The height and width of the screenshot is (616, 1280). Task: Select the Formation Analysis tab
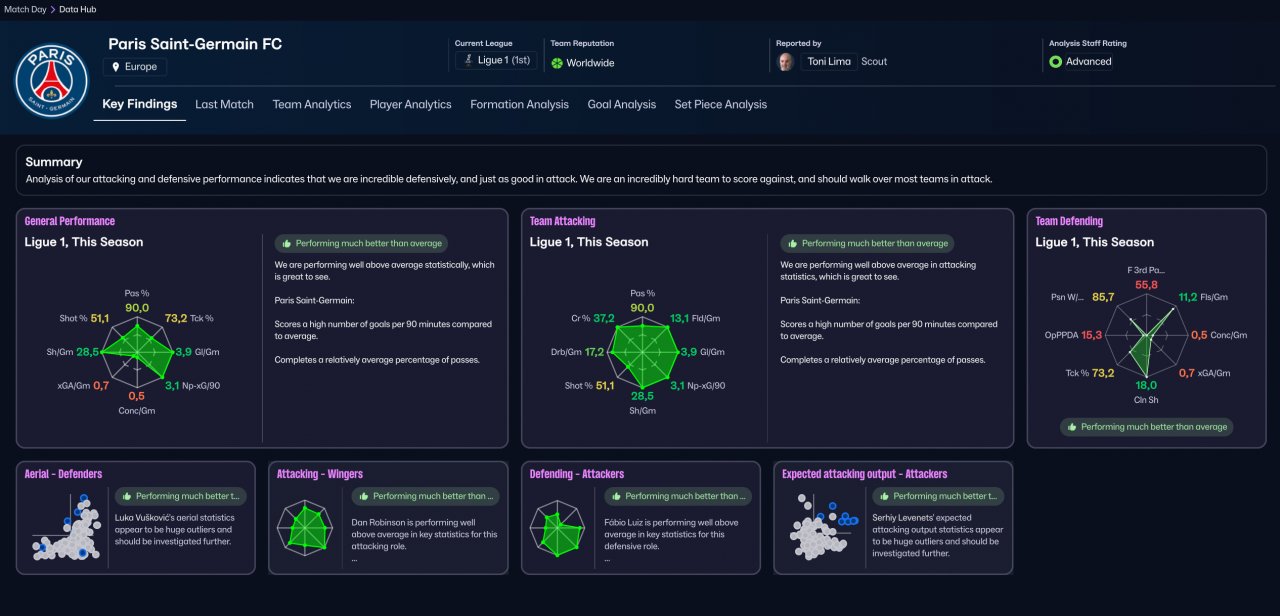(519, 104)
